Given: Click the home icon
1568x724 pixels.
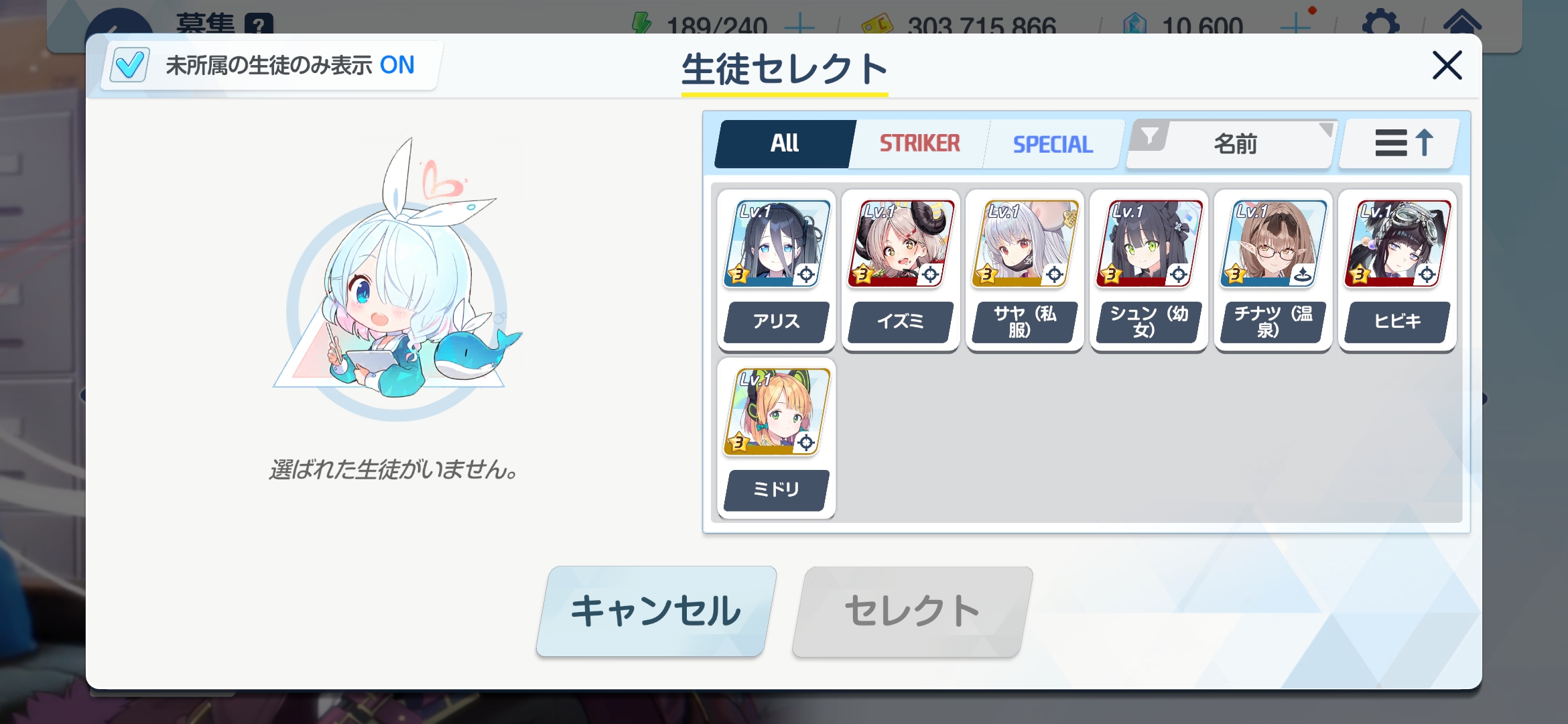Looking at the screenshot, I should (x=1462, y=23).
